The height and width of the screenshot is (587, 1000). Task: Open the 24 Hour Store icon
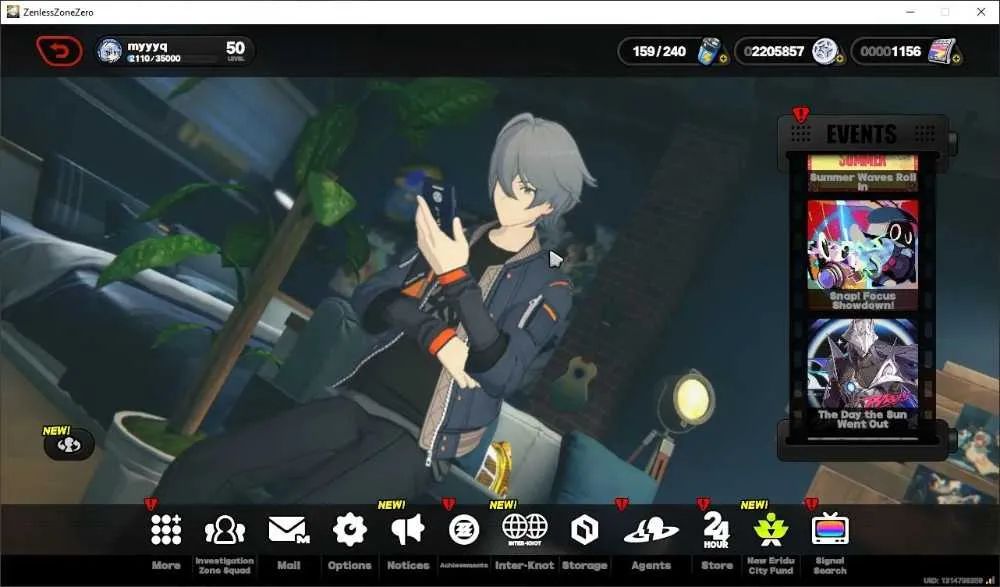coord(716,530)
